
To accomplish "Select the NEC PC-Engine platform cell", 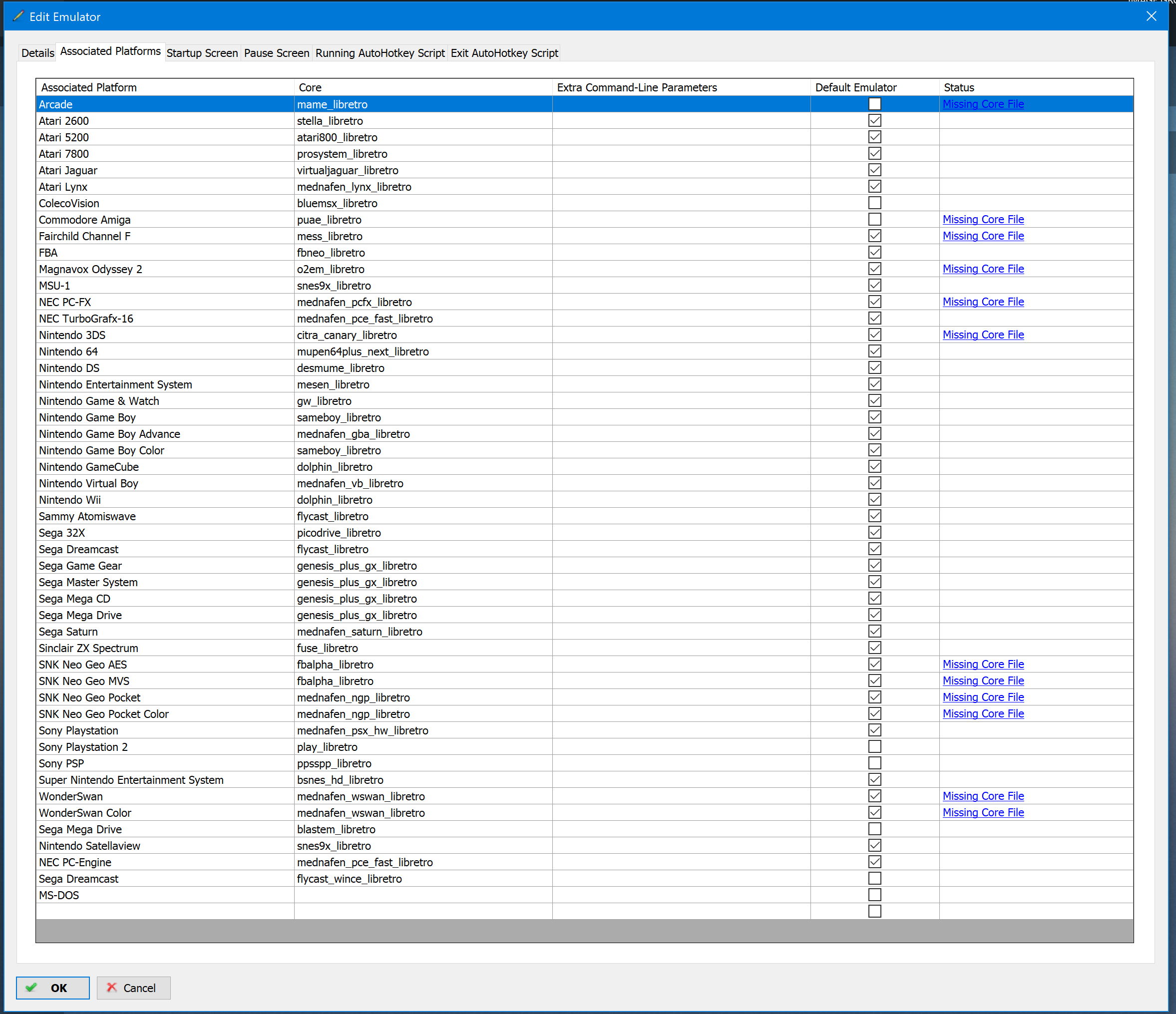I will point(165,862).
